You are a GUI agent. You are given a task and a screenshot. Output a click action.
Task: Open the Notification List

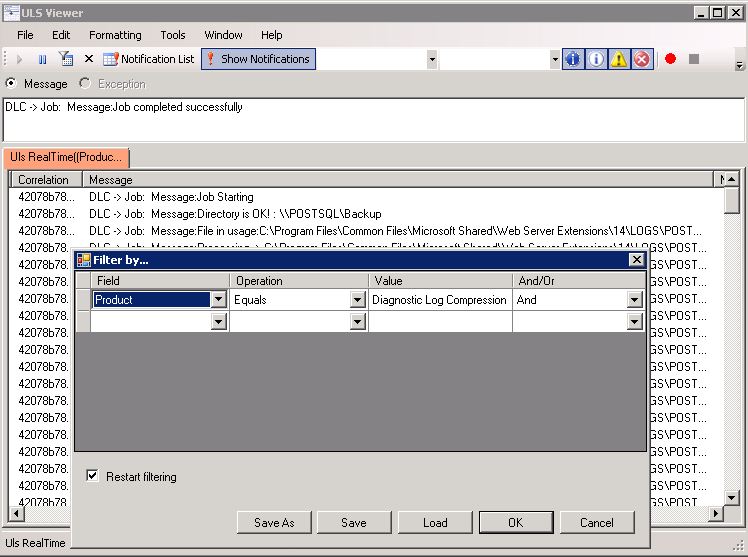click(149, 59)
